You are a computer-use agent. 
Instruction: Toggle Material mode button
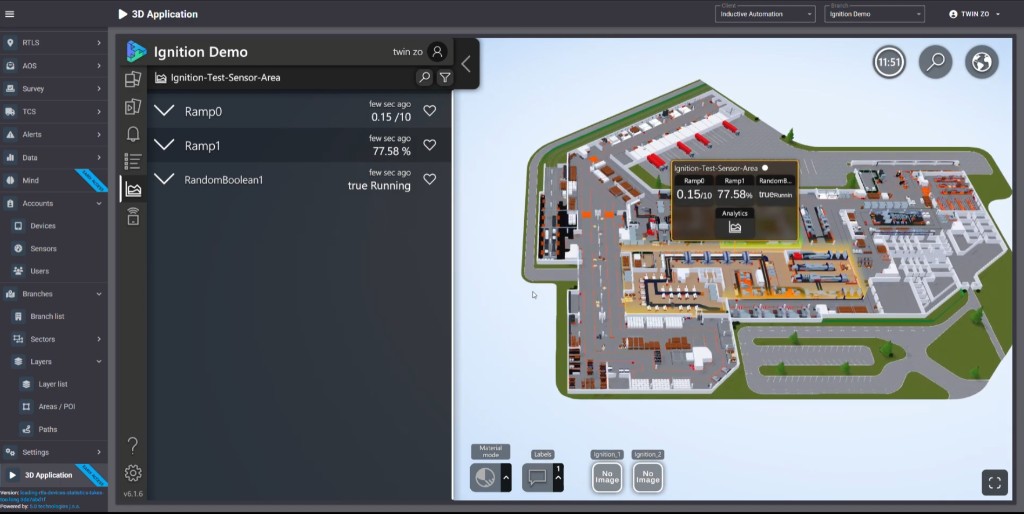click(x=485, y=477)
